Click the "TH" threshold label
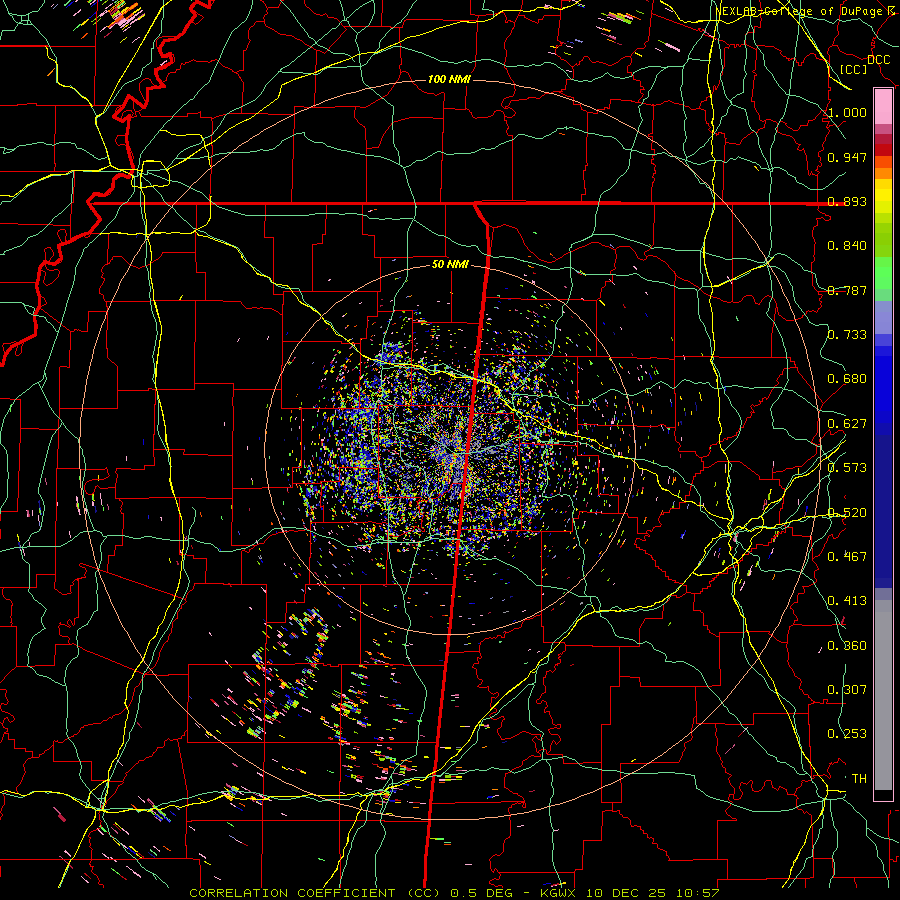Image resolution: width=900 pixels, height=900 pixels. 859,779
